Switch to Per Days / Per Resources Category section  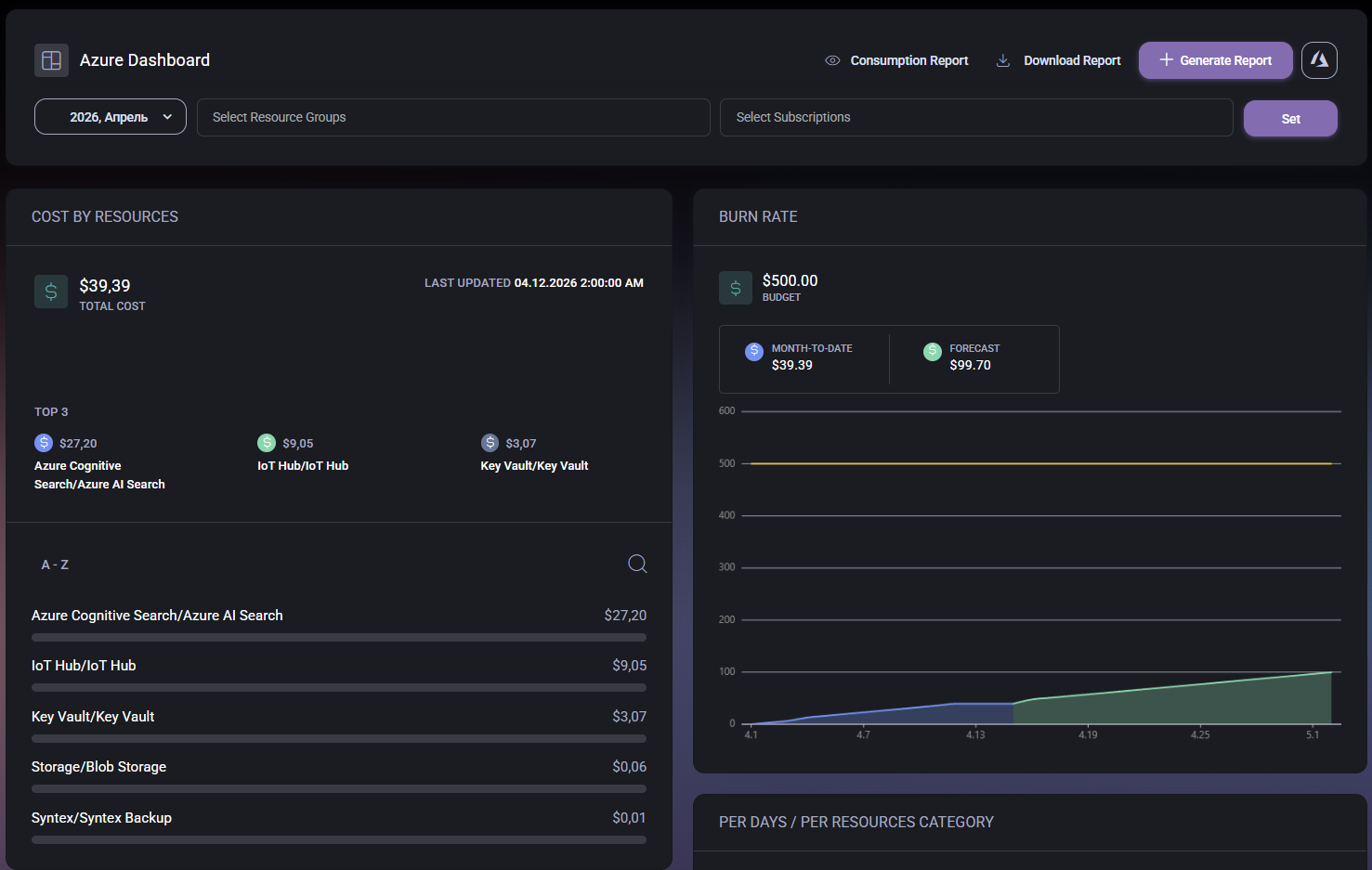coord(856,822)
